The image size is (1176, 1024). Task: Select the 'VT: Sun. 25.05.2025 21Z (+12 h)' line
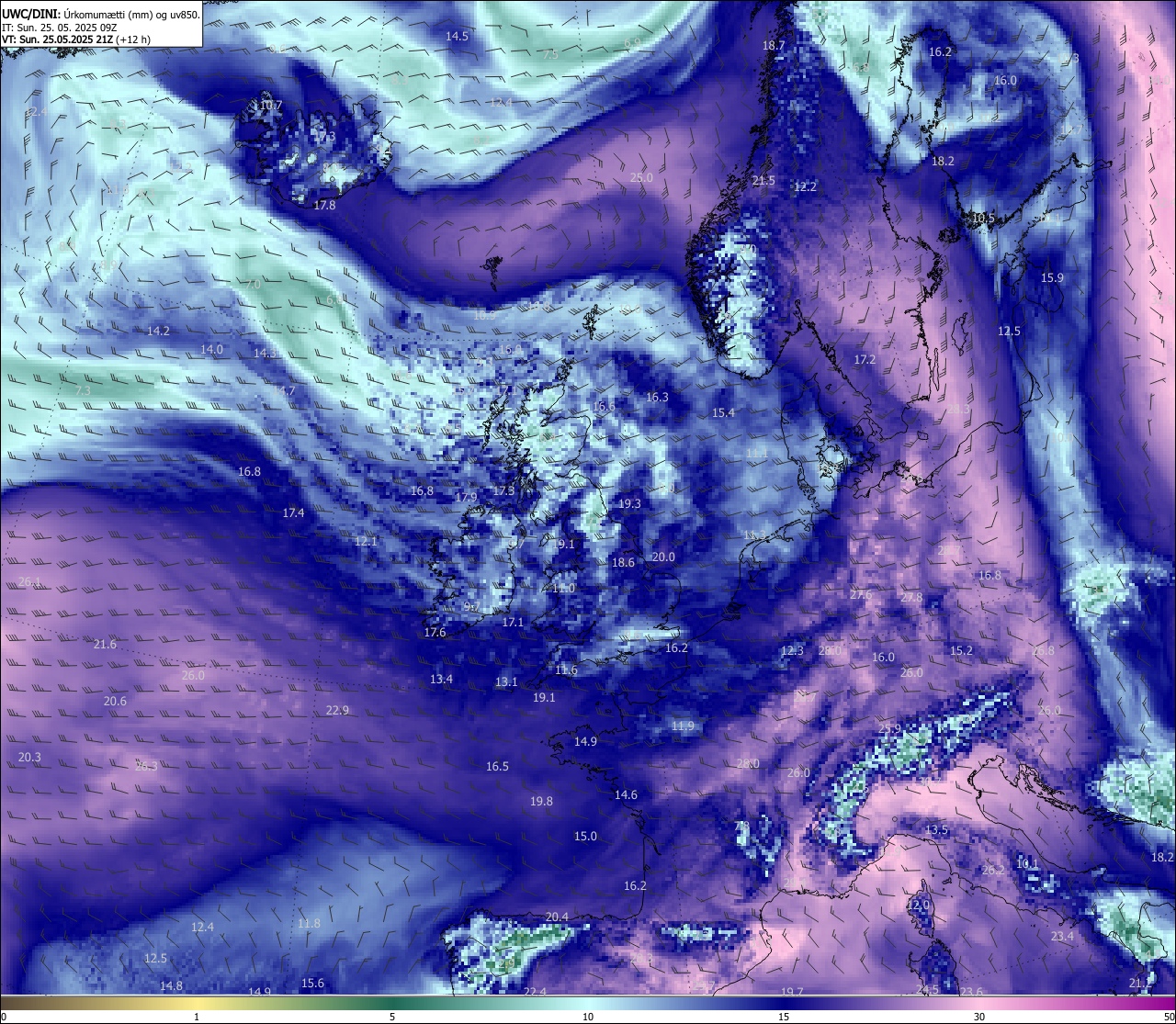[76, 39]
